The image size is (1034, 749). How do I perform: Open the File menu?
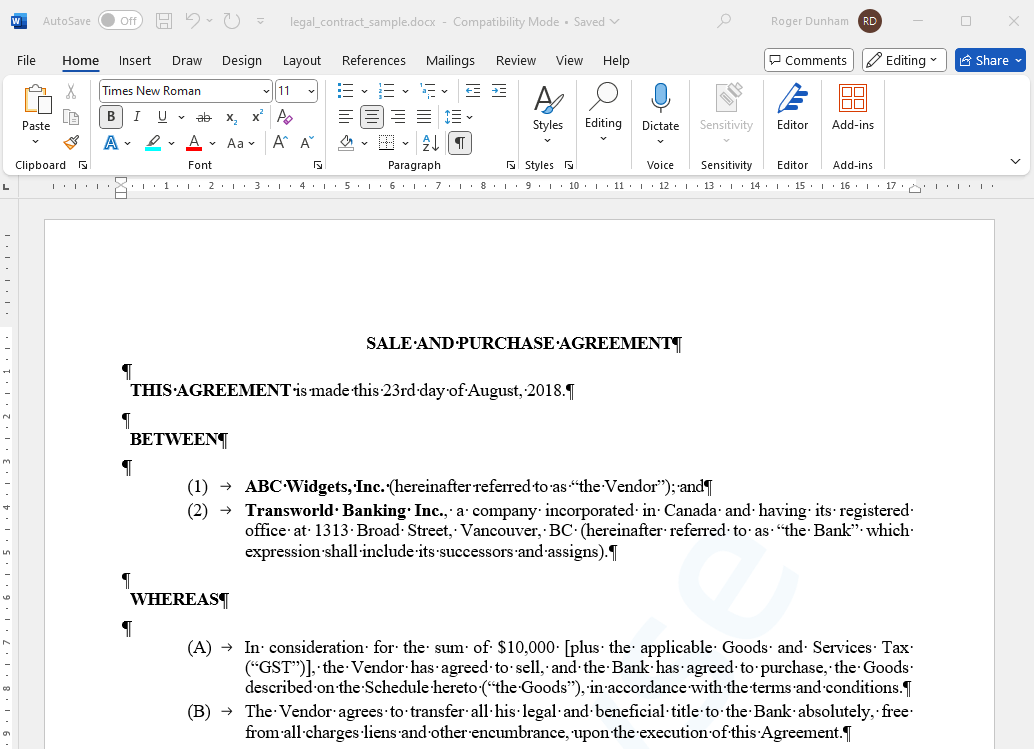(x=26, y=60)
